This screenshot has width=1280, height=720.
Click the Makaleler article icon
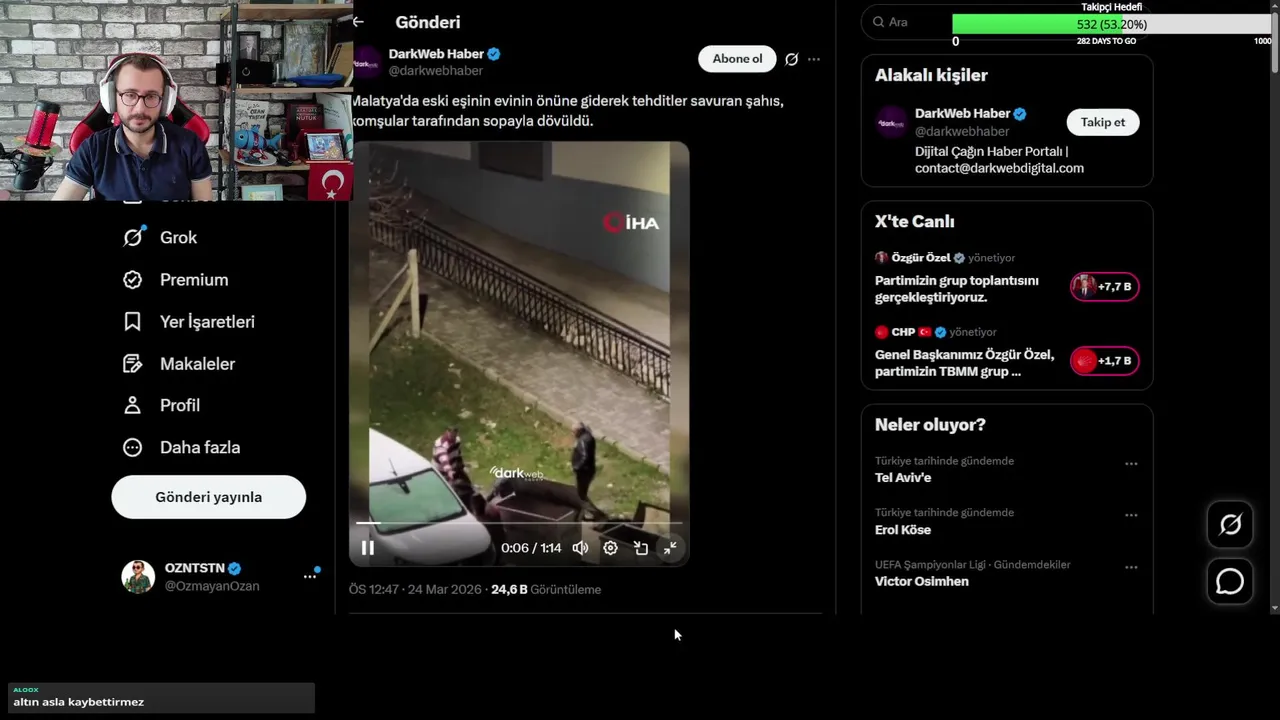tap(133, 364)
